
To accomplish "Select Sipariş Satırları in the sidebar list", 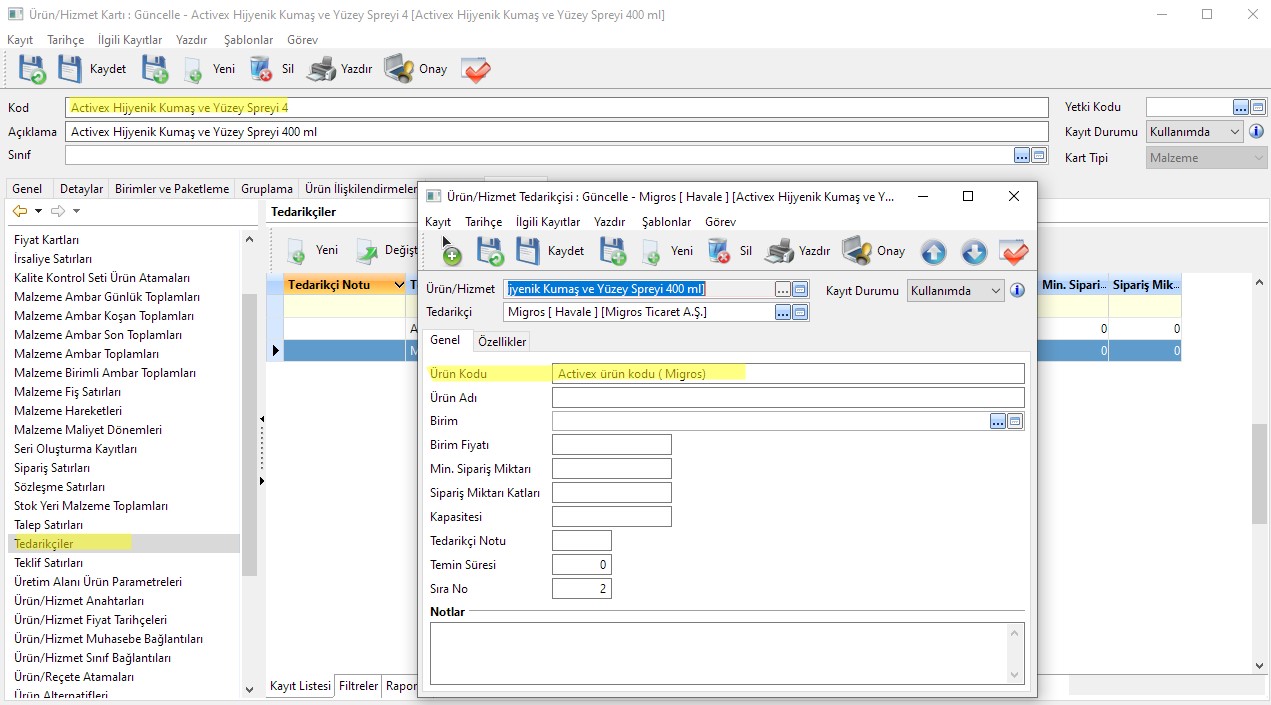I will pos(52,468).
